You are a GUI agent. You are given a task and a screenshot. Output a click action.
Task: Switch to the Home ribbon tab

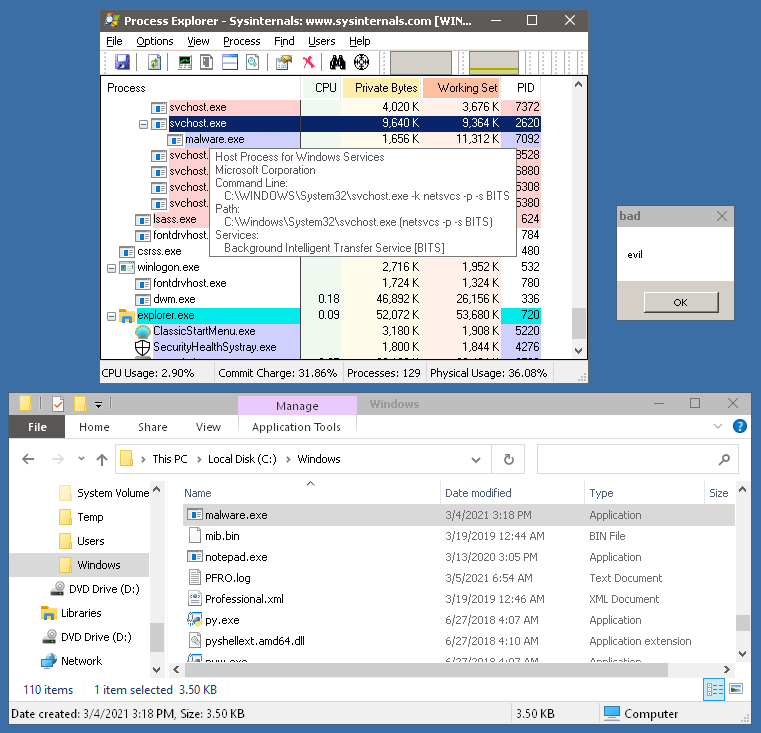click(94, 427)
